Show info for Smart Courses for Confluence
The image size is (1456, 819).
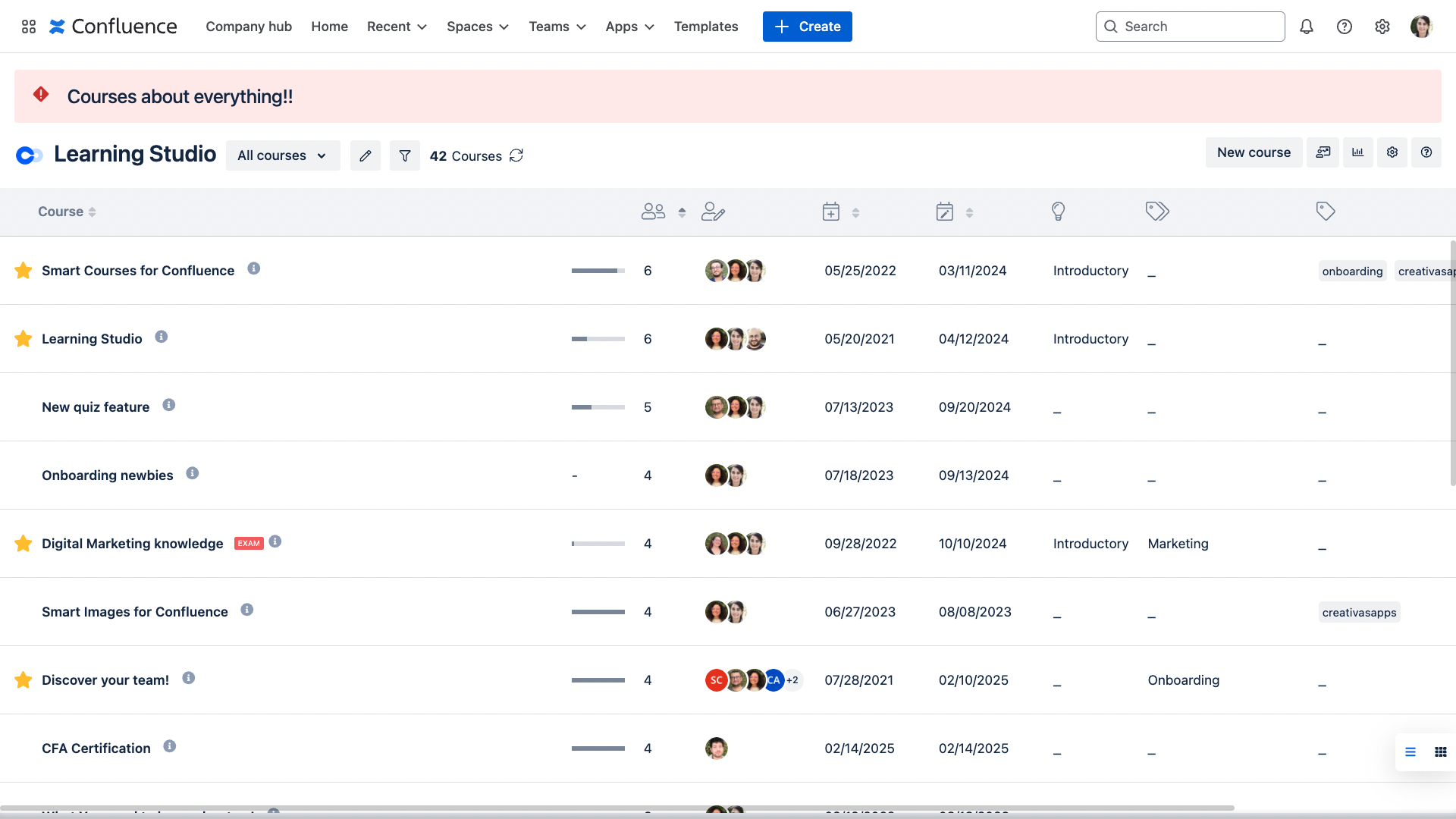pyautogui.click(x=254, y=268)
